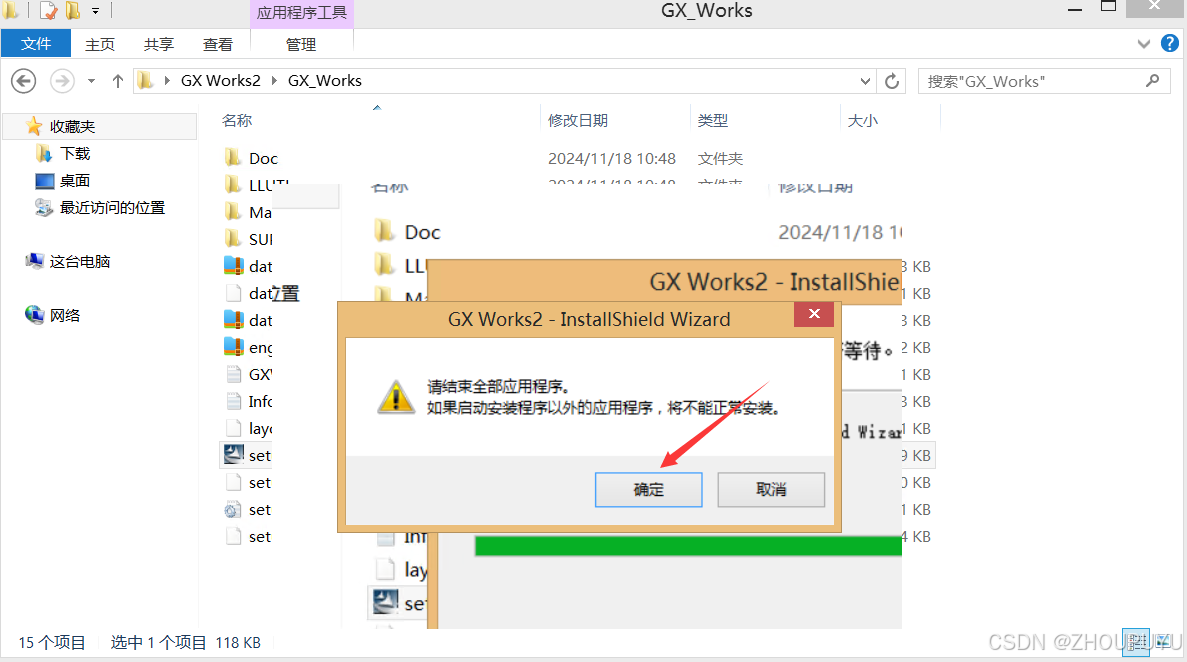Open the quick access toolbar customize dropdown

tap(95, 11)
